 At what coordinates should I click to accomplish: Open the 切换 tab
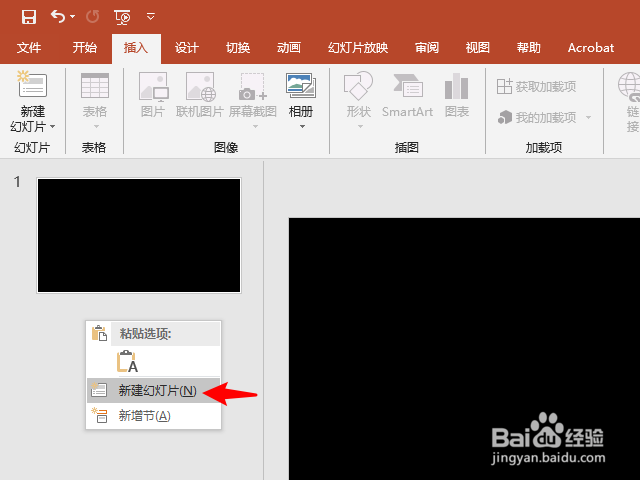[238, 48]
